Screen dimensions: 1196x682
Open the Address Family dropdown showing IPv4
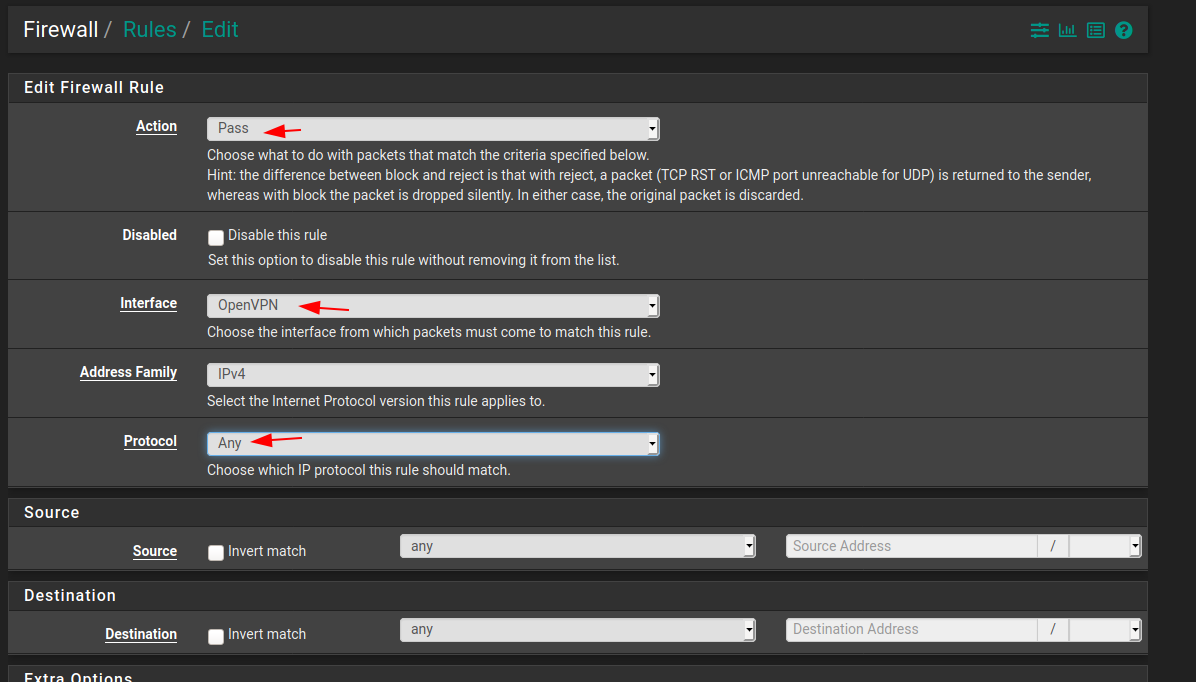point(432,375)
